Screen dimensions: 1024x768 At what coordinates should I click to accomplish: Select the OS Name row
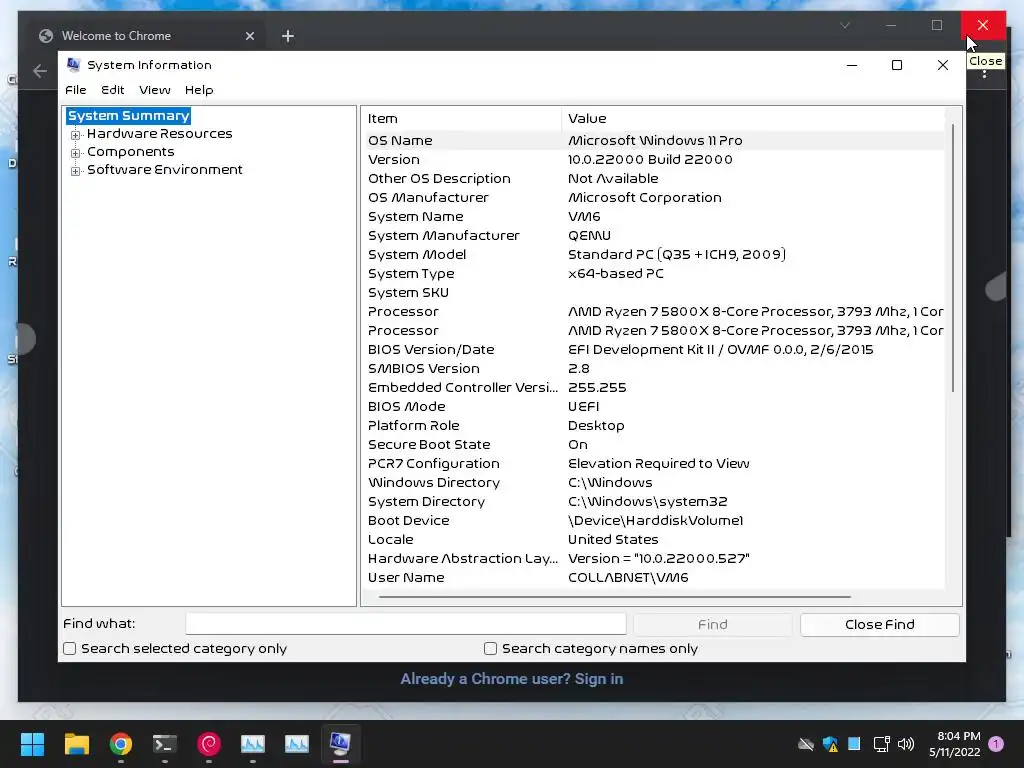click(653, 140)
